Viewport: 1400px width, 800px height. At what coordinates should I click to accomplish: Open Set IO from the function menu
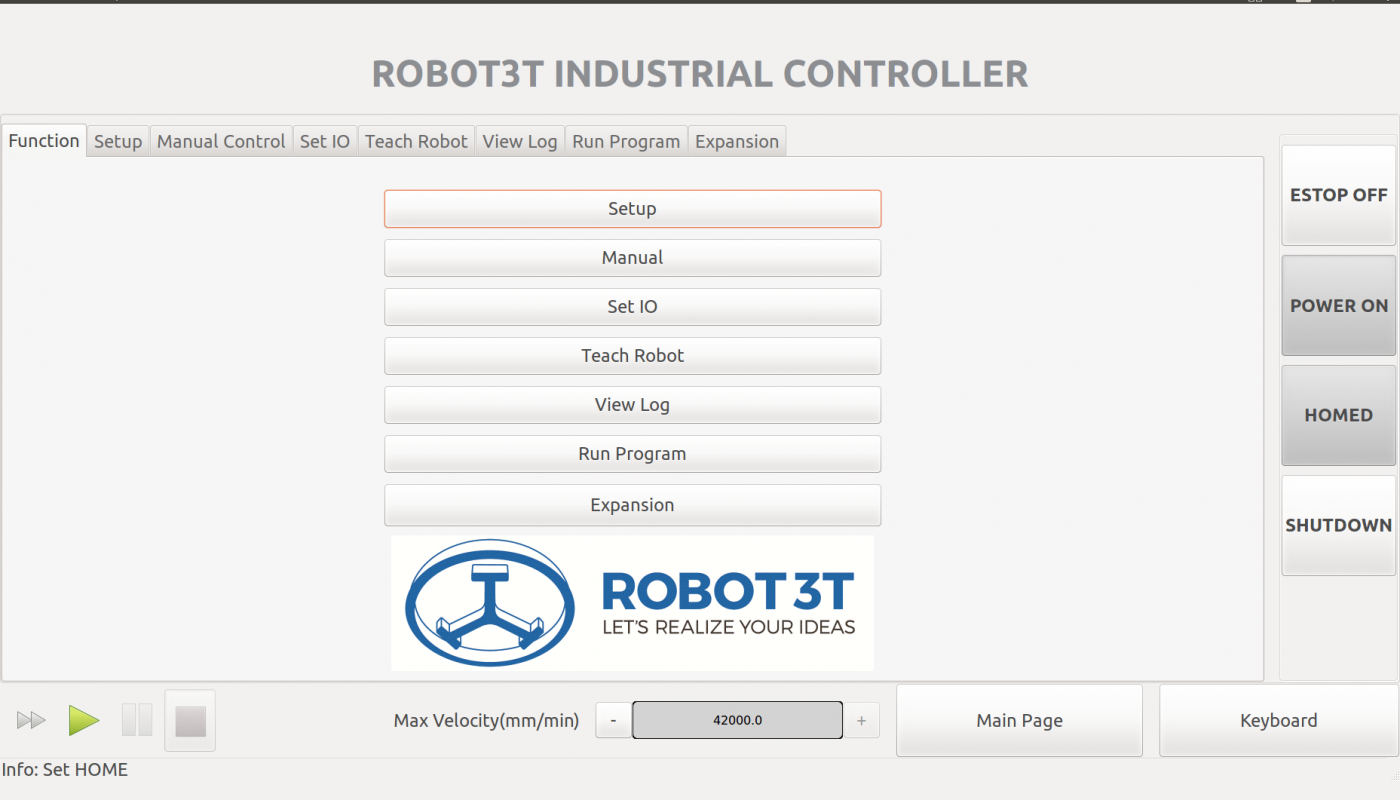[x=632, y=307]
